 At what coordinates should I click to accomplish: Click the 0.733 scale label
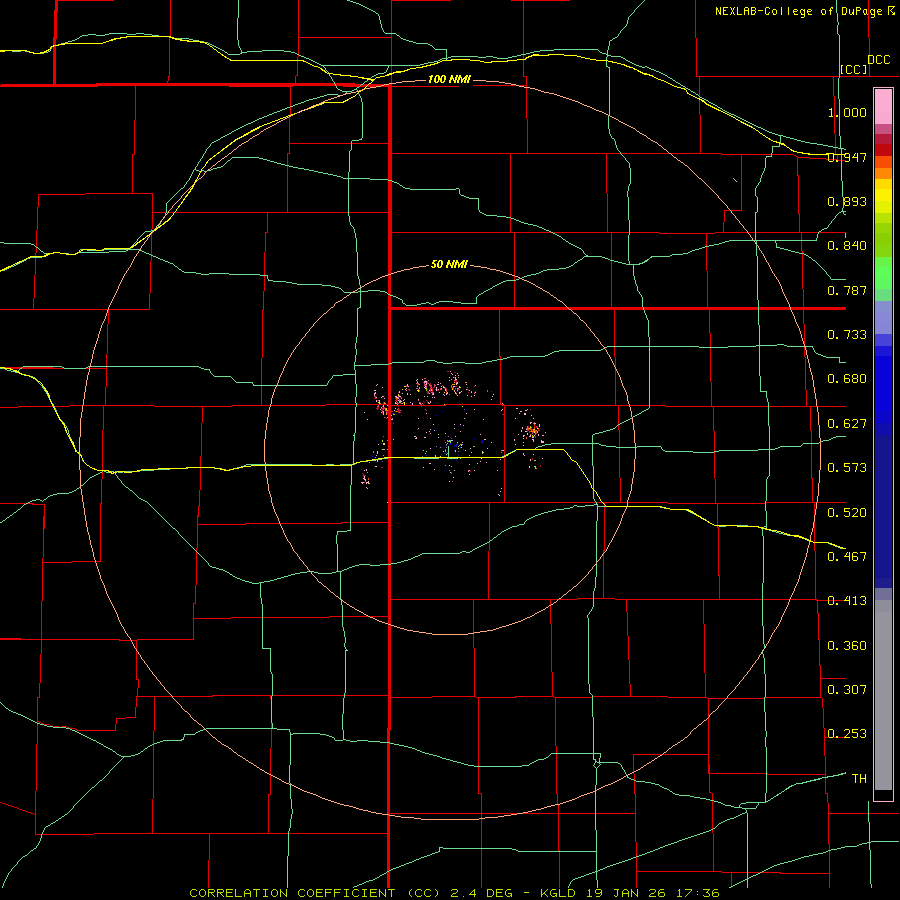847,335
